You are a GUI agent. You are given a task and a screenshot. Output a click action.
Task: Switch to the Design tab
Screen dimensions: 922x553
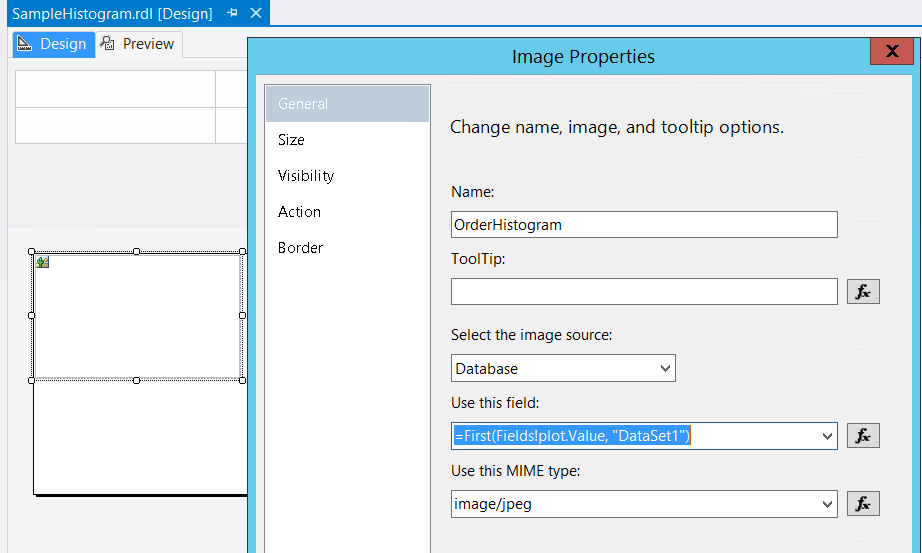tap(54, 44)
